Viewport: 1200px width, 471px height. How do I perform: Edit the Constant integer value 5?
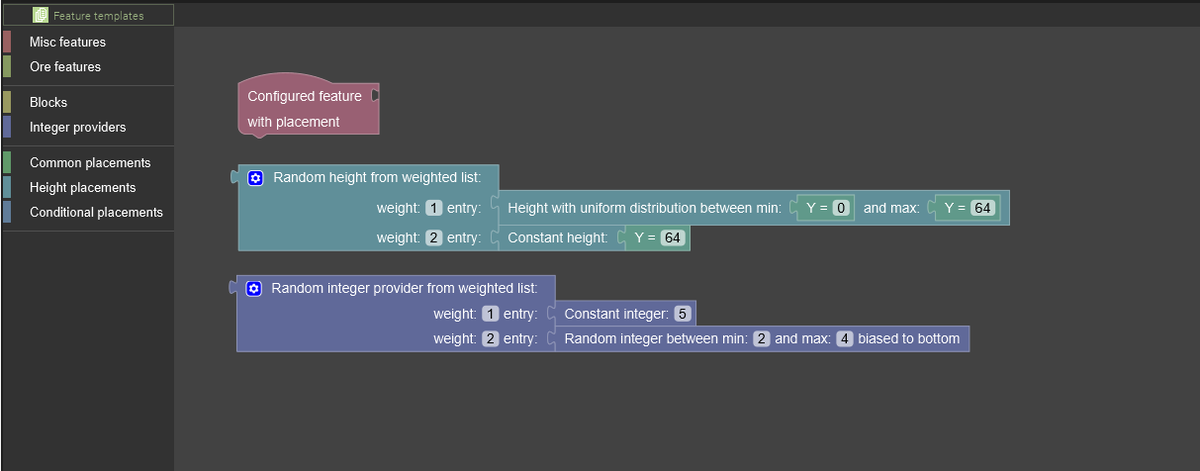click(x=682, y=314)
